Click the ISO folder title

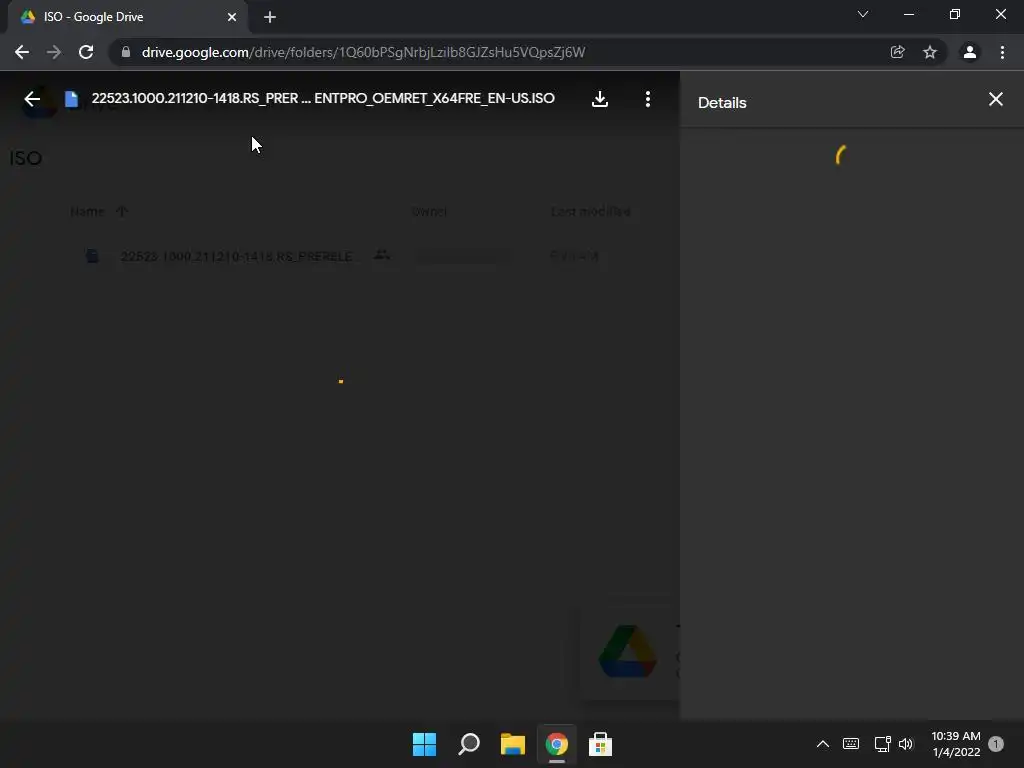point(25,158)
